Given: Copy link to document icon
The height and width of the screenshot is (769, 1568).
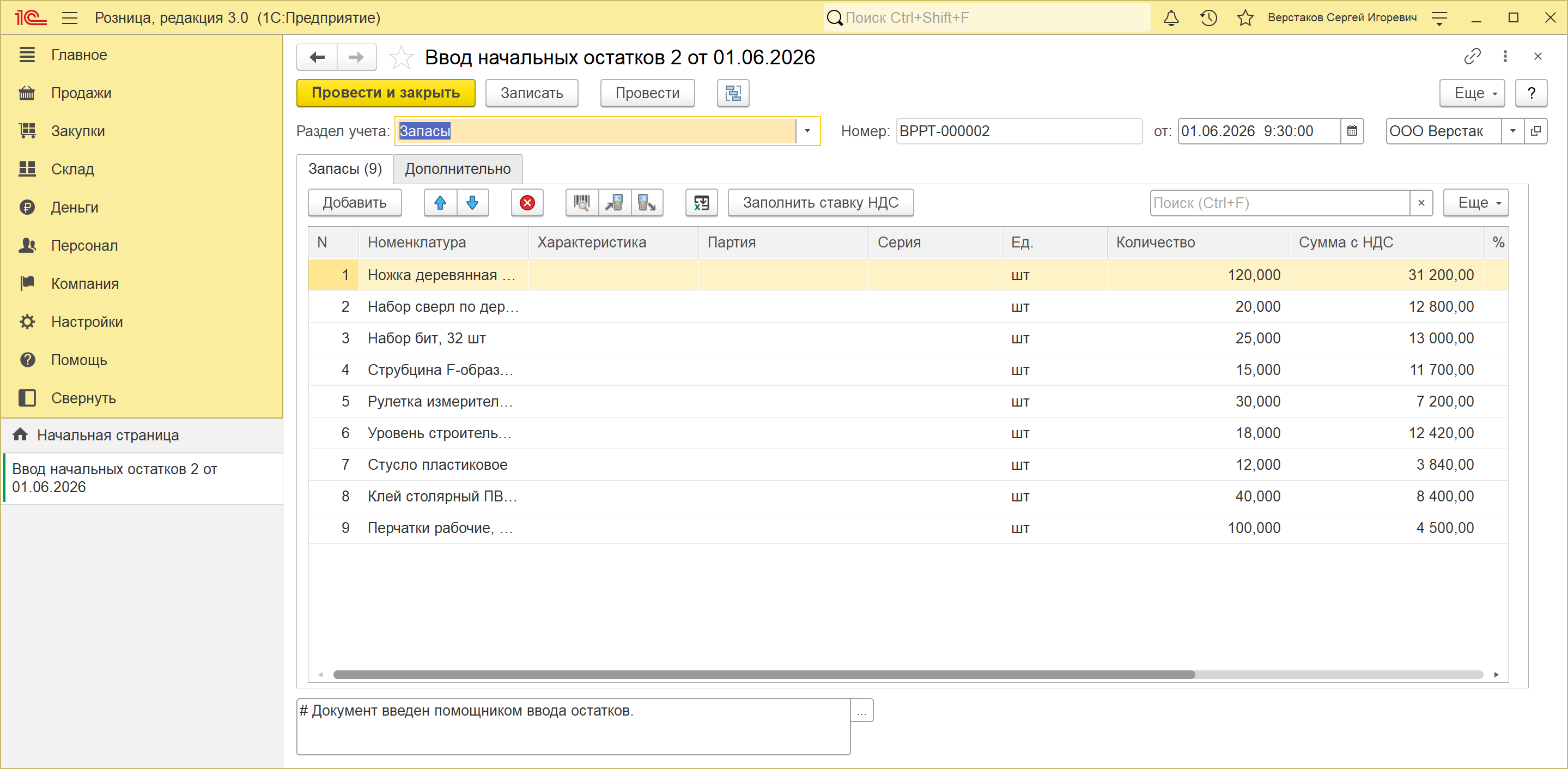Looking at the screenshot, I should 1472,57.
